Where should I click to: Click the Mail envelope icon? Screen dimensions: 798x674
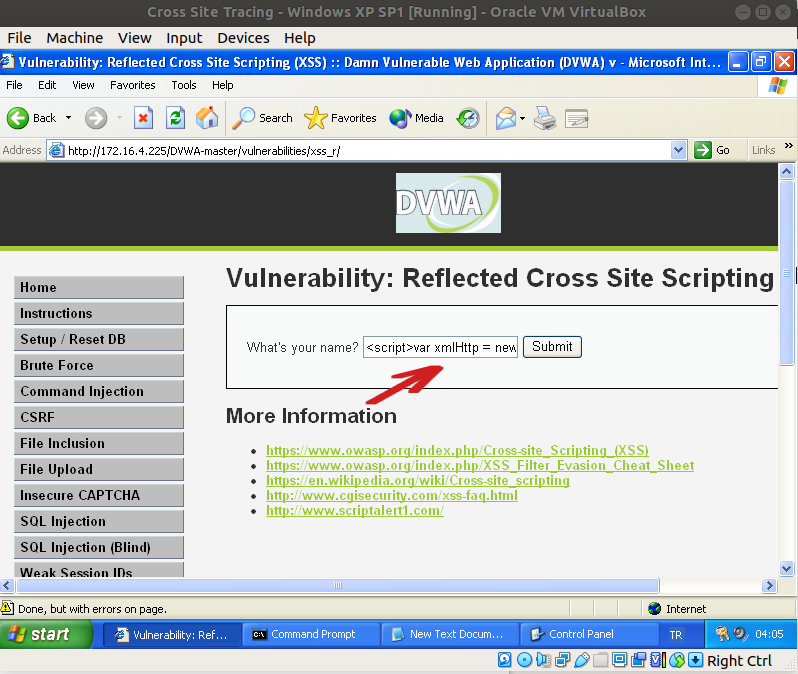pyautogui.click(x=506, y=118)
